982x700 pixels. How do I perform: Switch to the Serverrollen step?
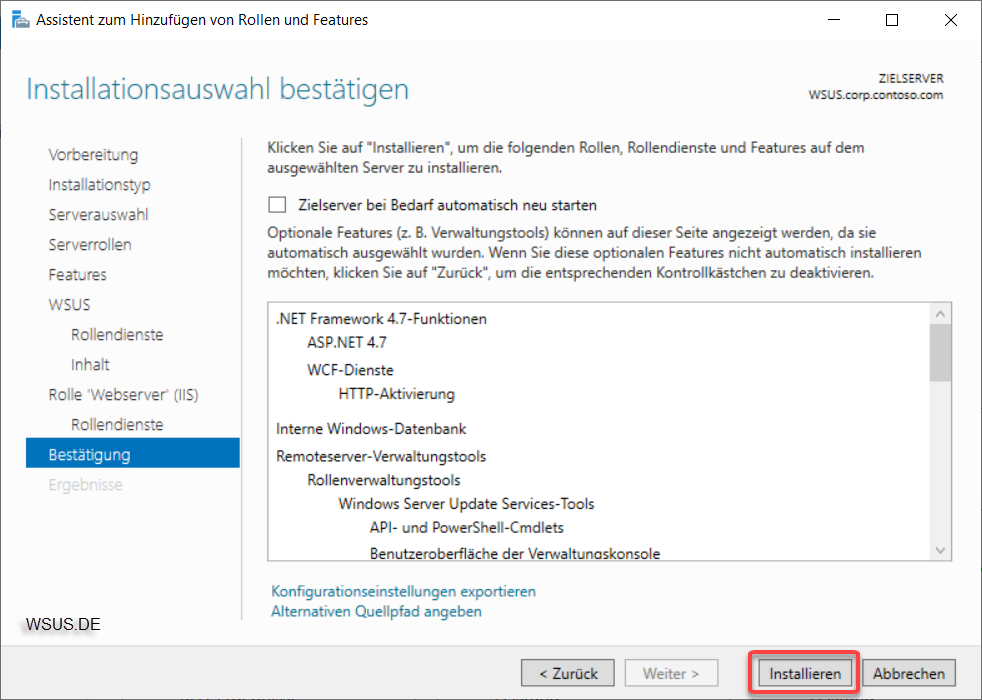click(90, 245)
